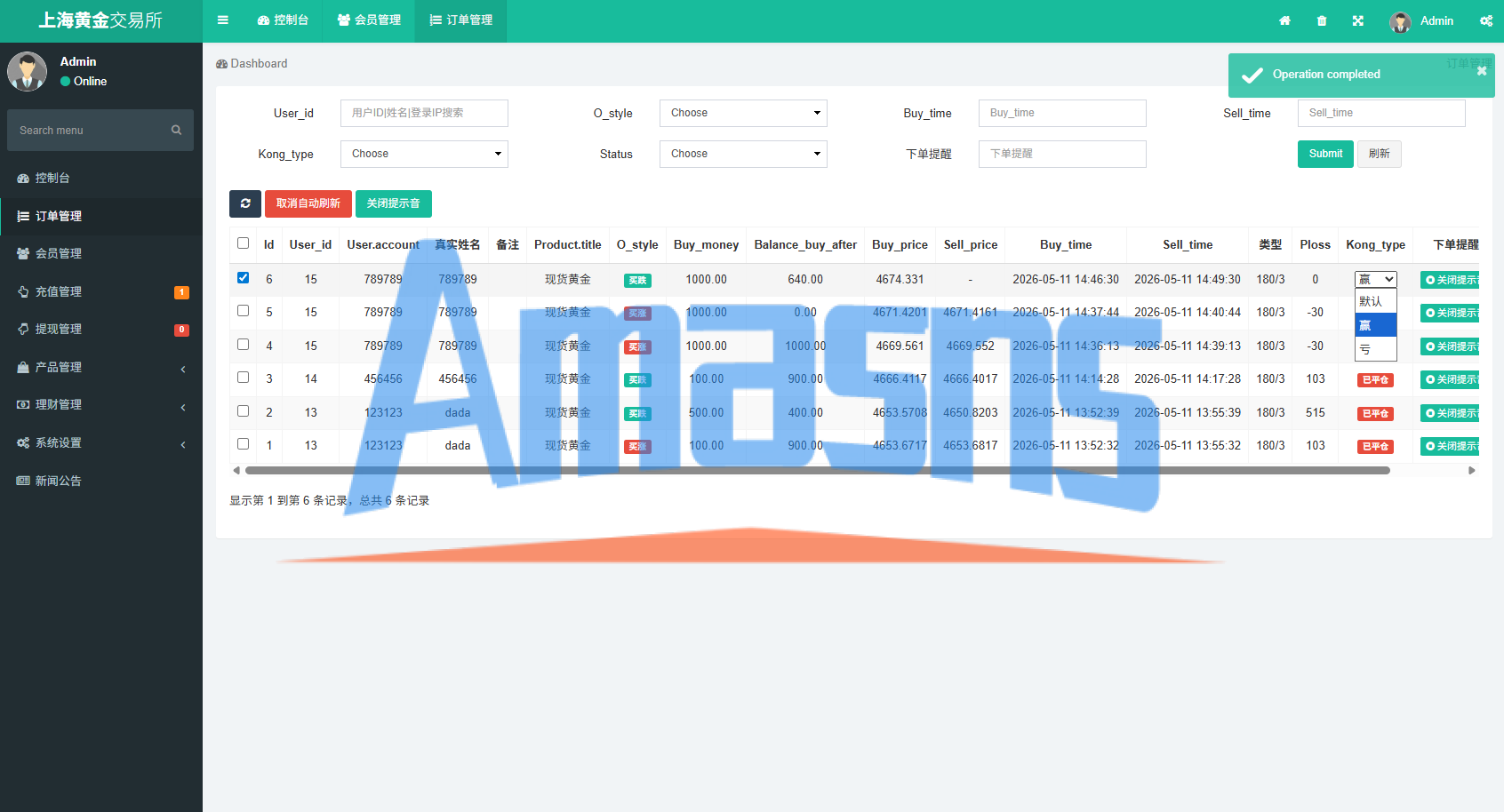Check the checkbox for order Id 5
Viewport: 1504px width, 812px height.
pyautogui.click(x=243, y=310)
